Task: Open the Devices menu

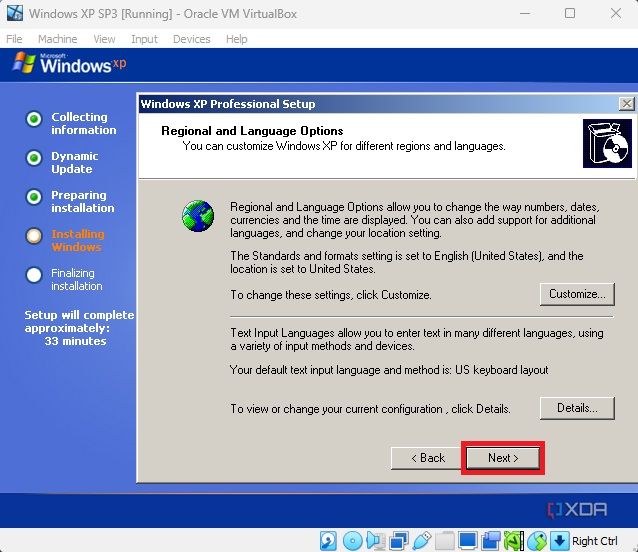Action: pyautogui.click(x=191, y=39)
